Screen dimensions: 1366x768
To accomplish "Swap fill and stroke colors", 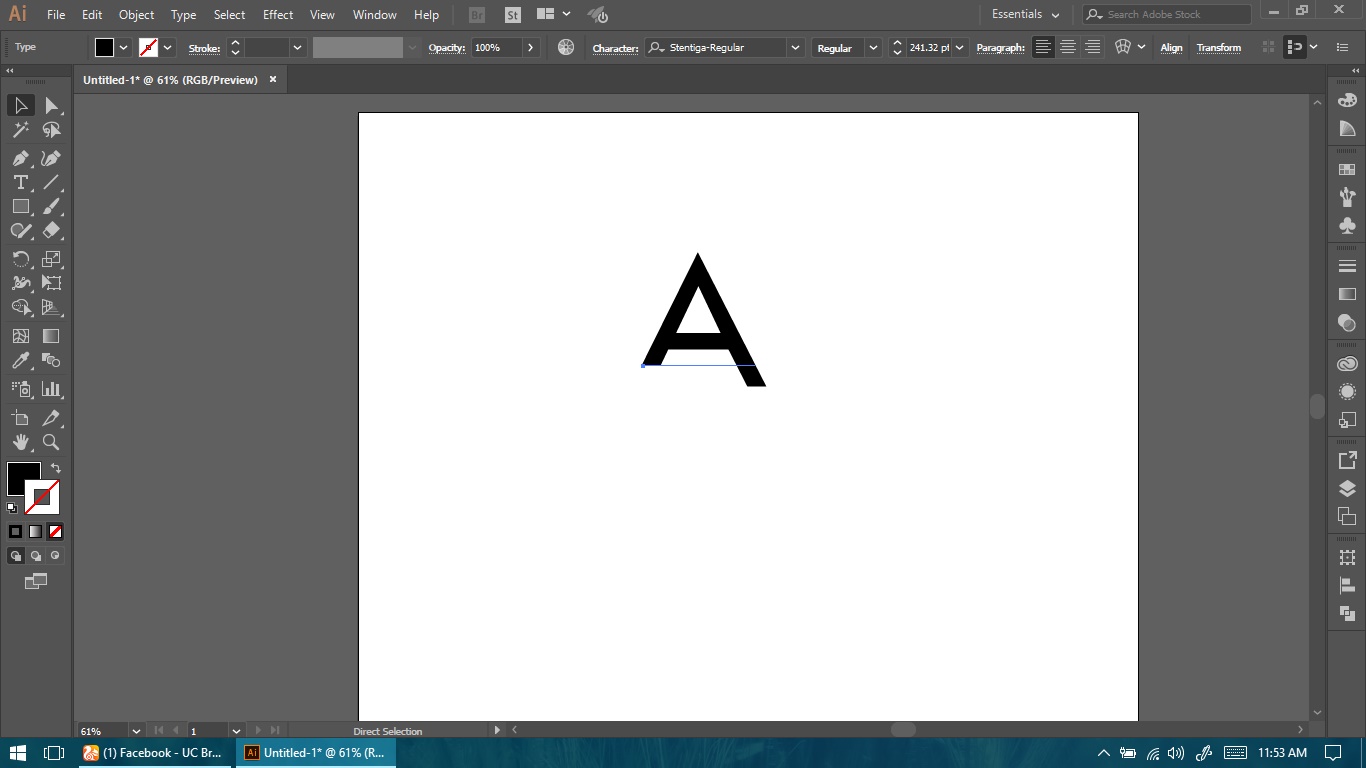I will [56, 468].
